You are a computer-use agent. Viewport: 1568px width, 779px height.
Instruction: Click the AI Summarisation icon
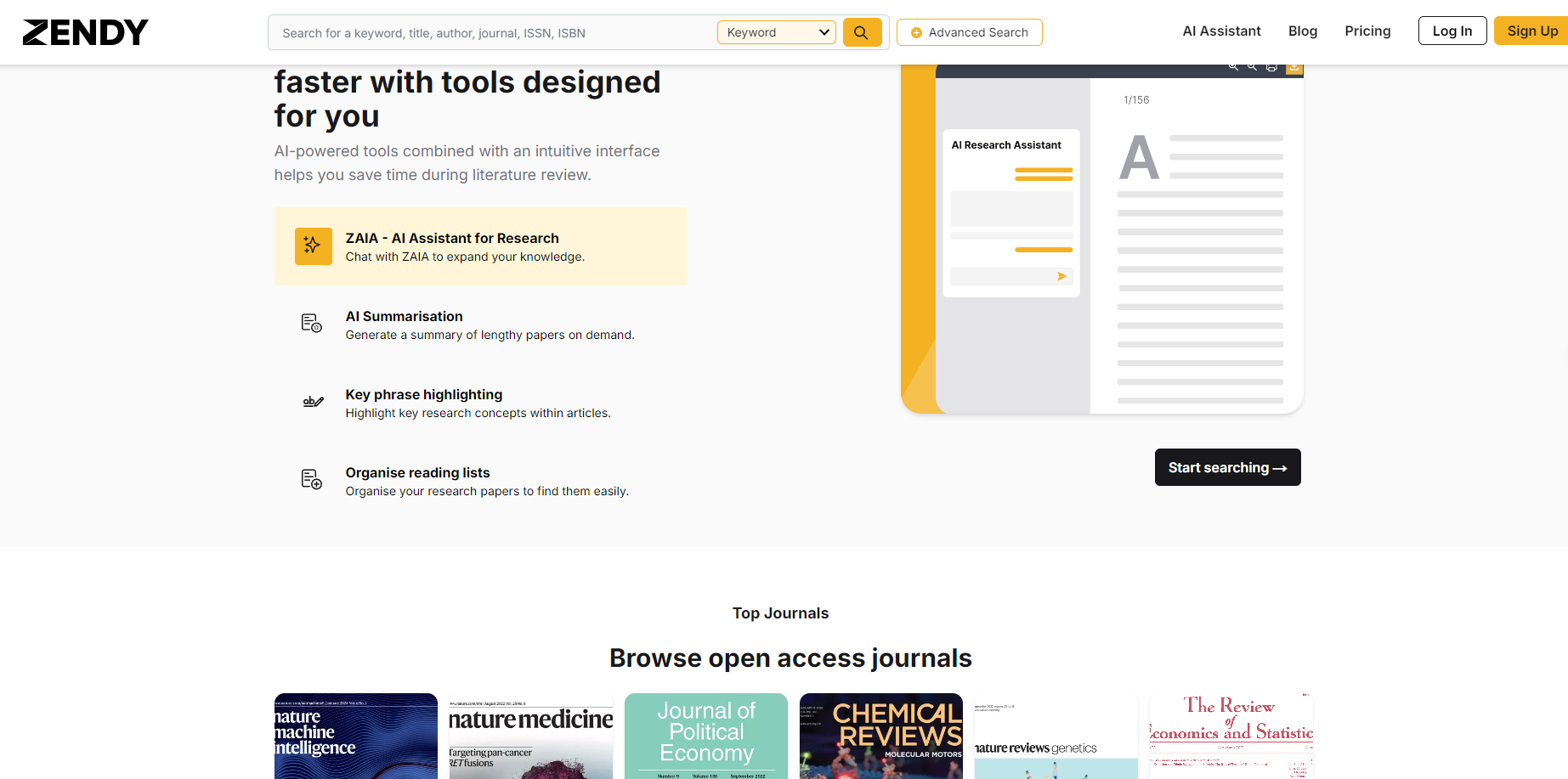coord(312,324)
